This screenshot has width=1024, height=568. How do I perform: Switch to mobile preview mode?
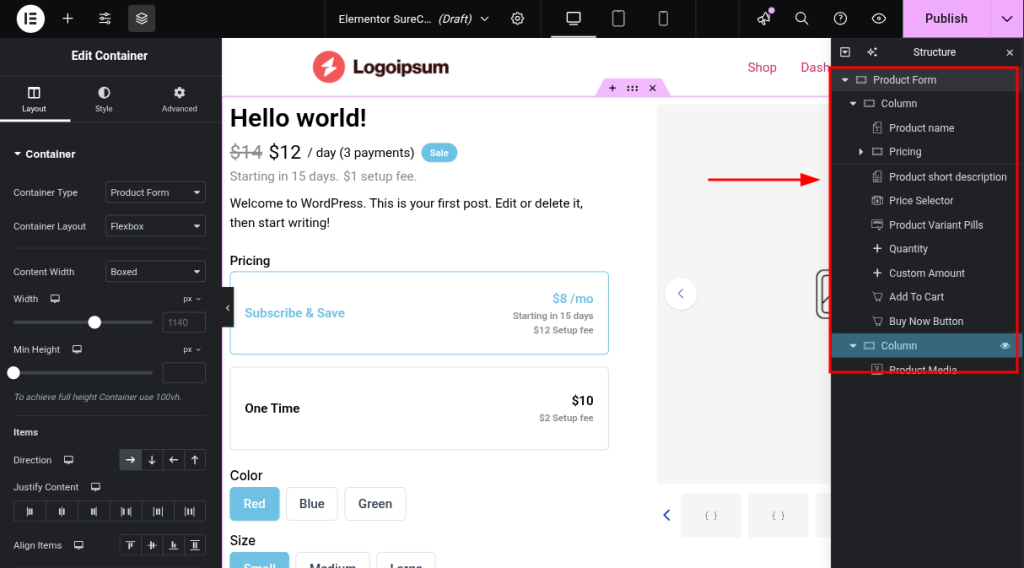(663, 18)
